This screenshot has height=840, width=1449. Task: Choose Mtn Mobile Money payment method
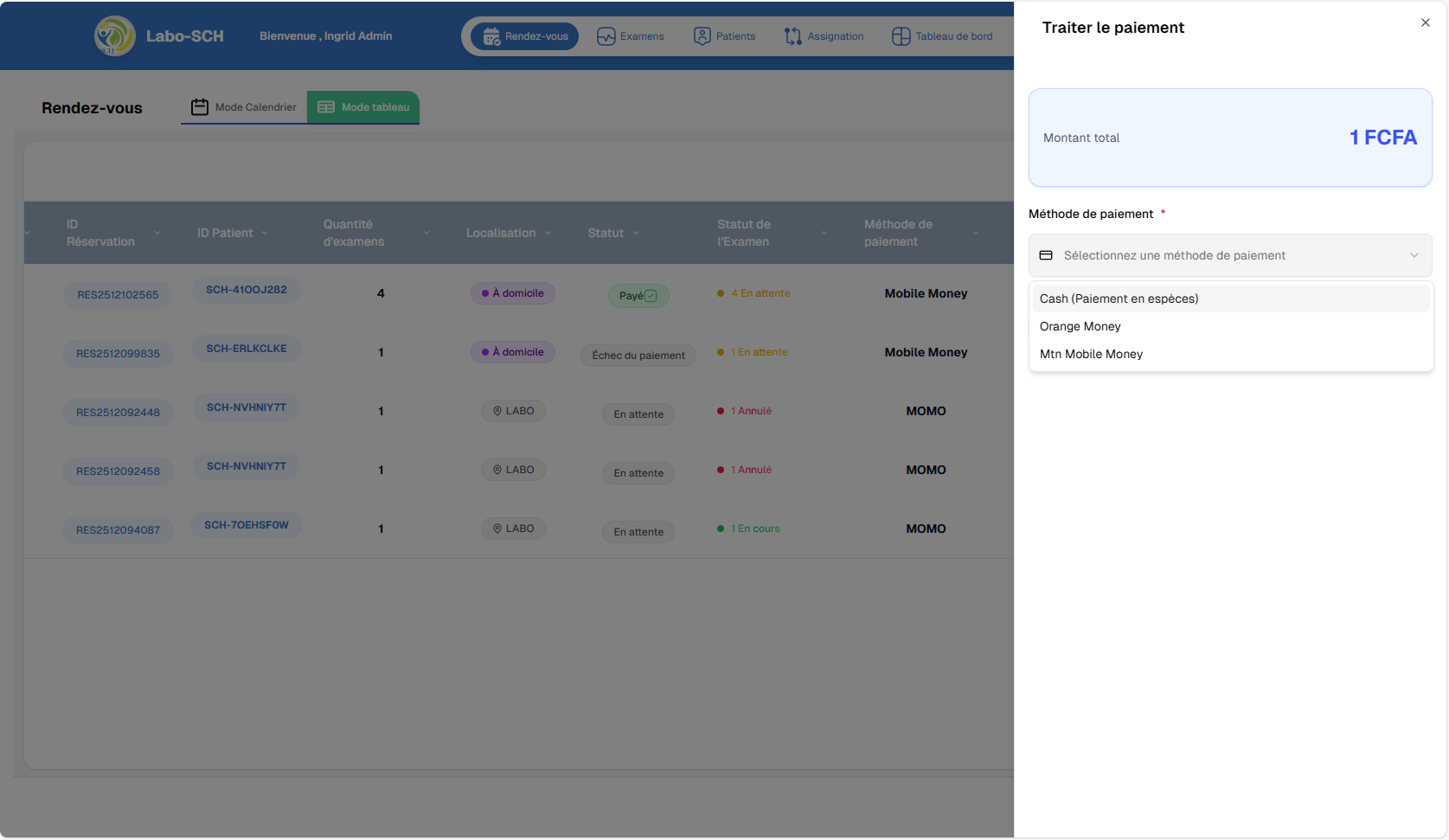tap(1091, 354)
